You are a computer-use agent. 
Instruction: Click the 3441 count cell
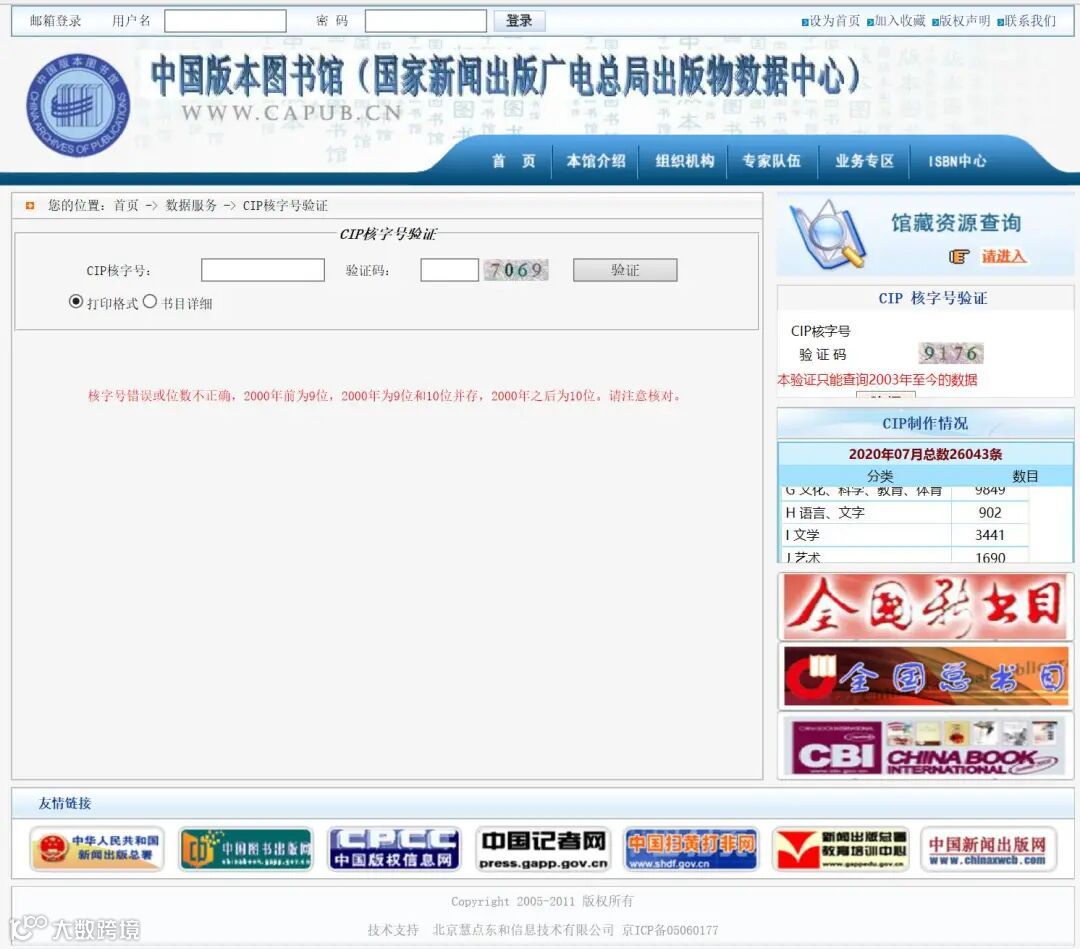tap(990, 535)
